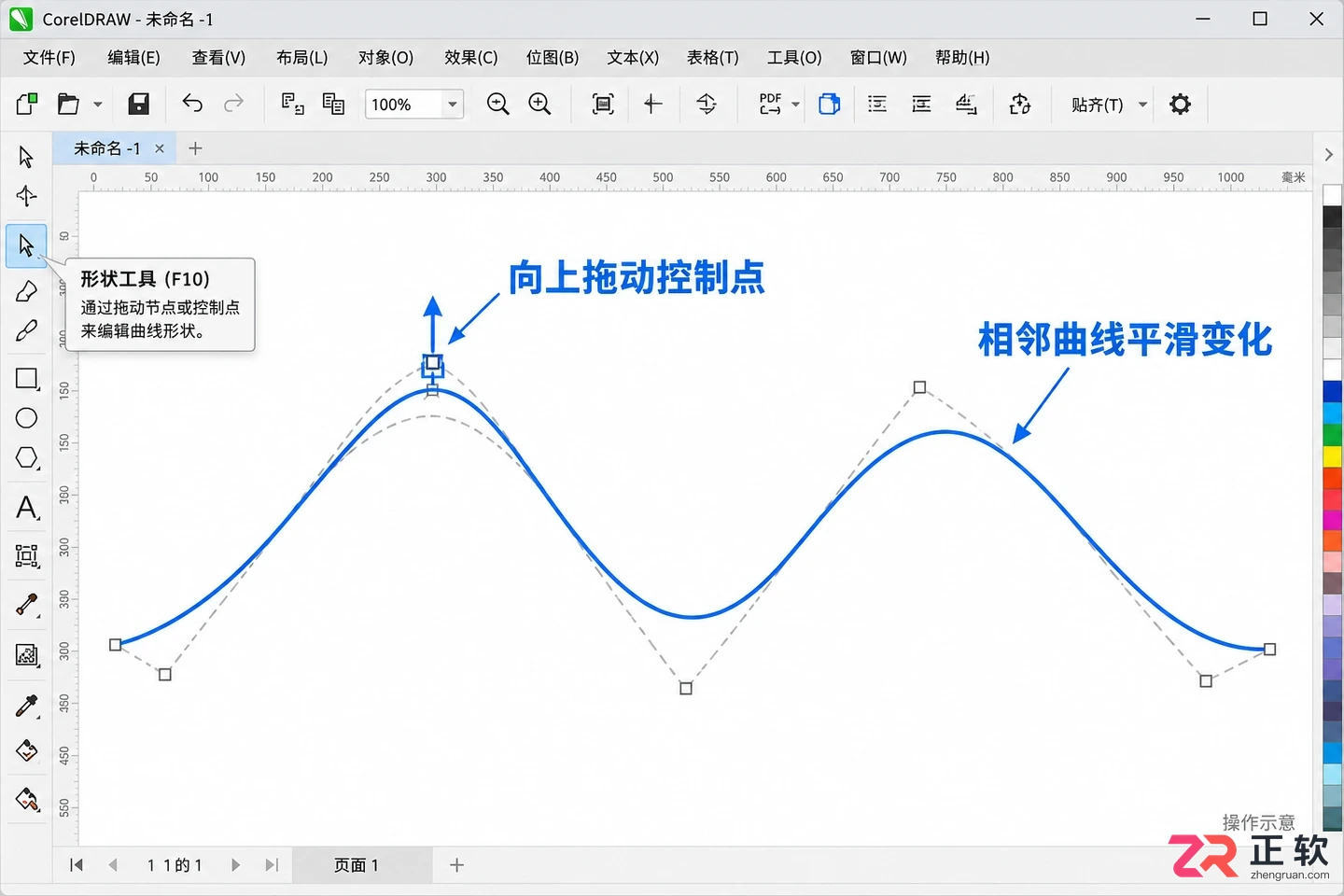This screenshot has height=896, width=1344.
Task: Select the Eyedropper tool
Action: pyautogui.click(x=26, y=706)
